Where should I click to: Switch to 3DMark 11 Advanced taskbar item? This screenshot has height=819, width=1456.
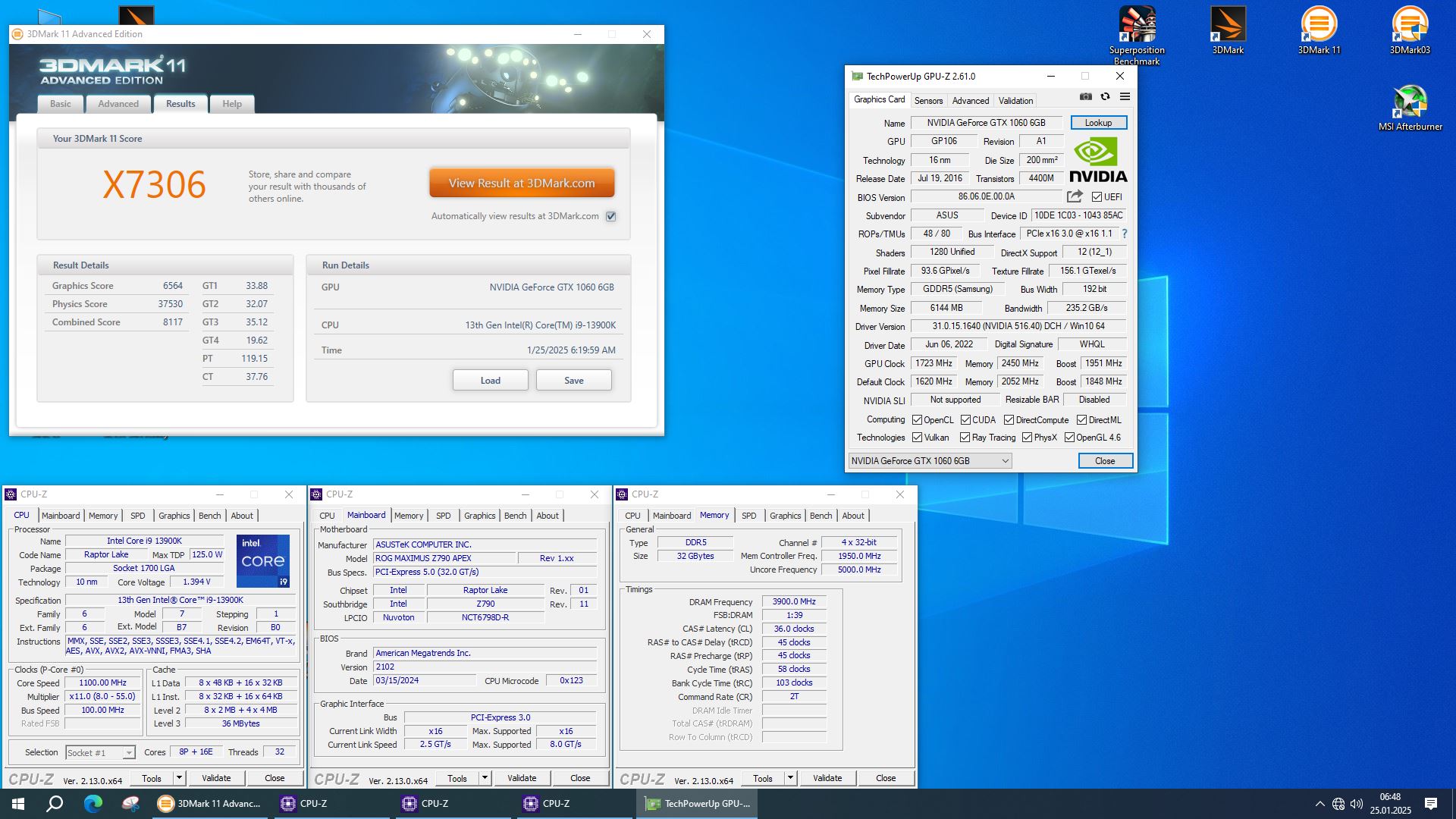[209, 804]
